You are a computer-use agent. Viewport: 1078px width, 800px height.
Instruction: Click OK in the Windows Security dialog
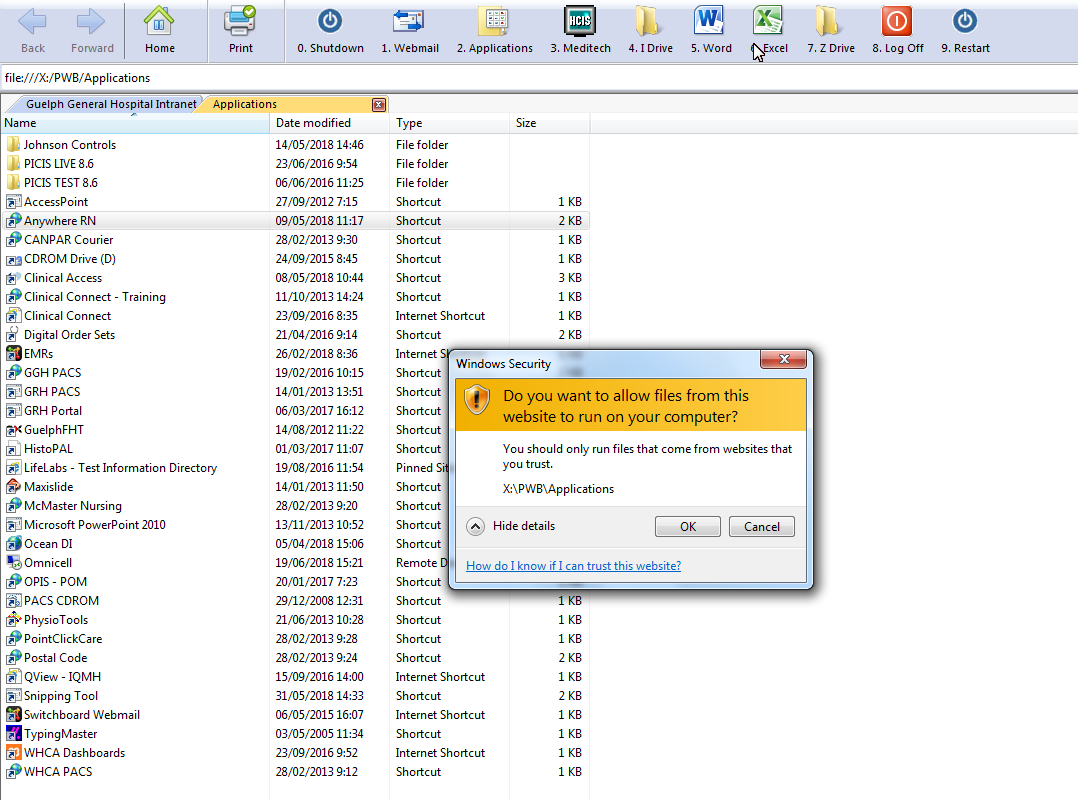click(x=688, y=526)
